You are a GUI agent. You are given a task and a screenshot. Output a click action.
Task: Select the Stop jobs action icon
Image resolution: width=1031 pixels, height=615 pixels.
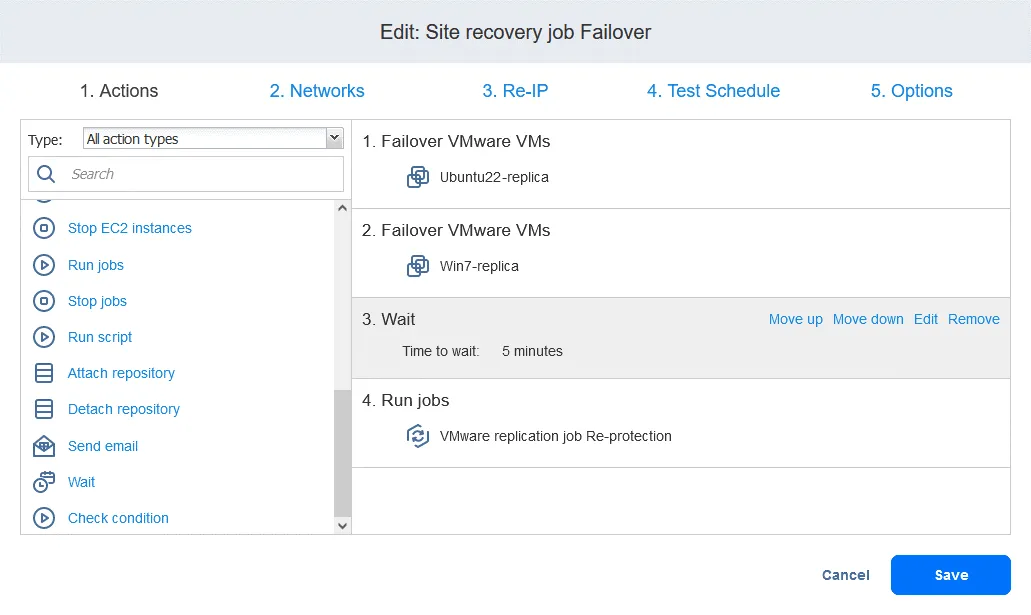(43, 301)
